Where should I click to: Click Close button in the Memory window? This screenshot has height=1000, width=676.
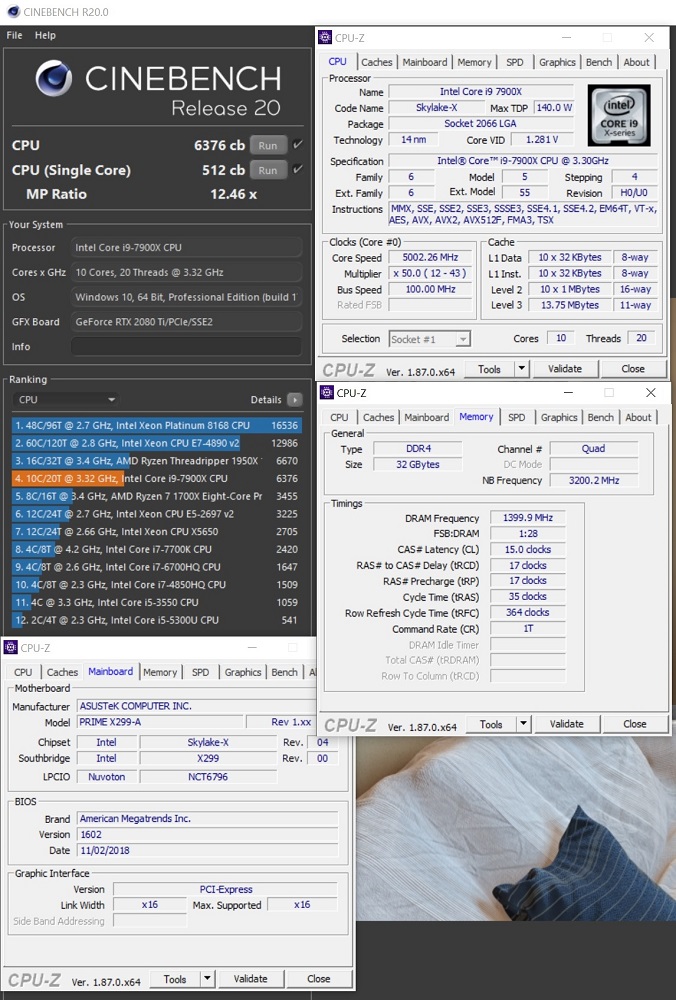(x=635, y=724)
